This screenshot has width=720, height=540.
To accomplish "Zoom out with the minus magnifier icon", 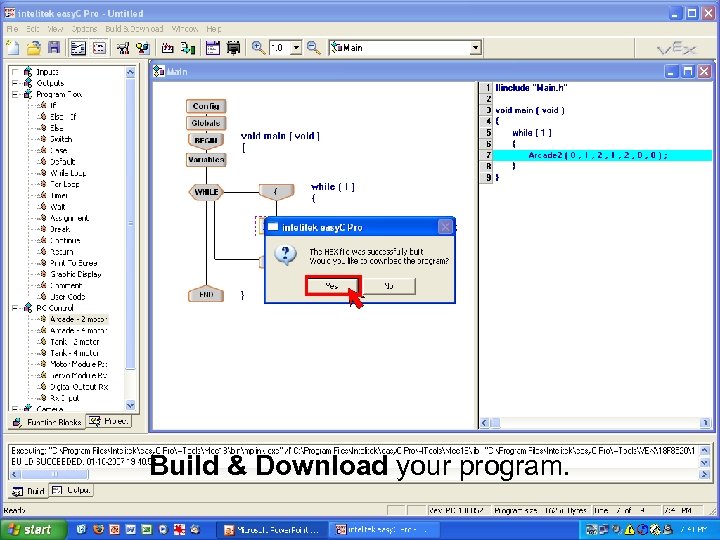I will [x=314, y=48].
